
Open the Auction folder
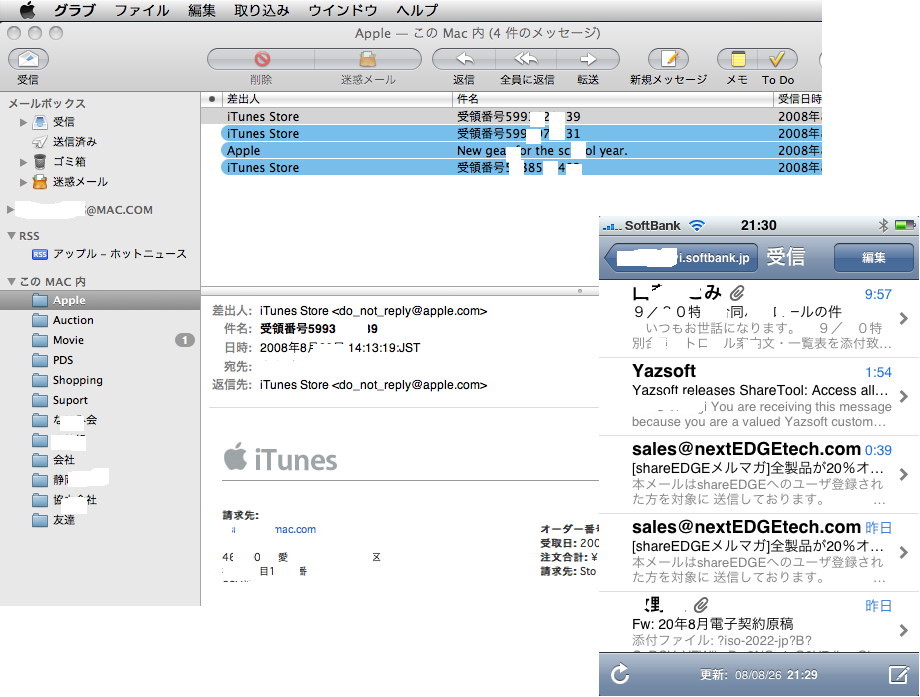click(x=73, y=320)
